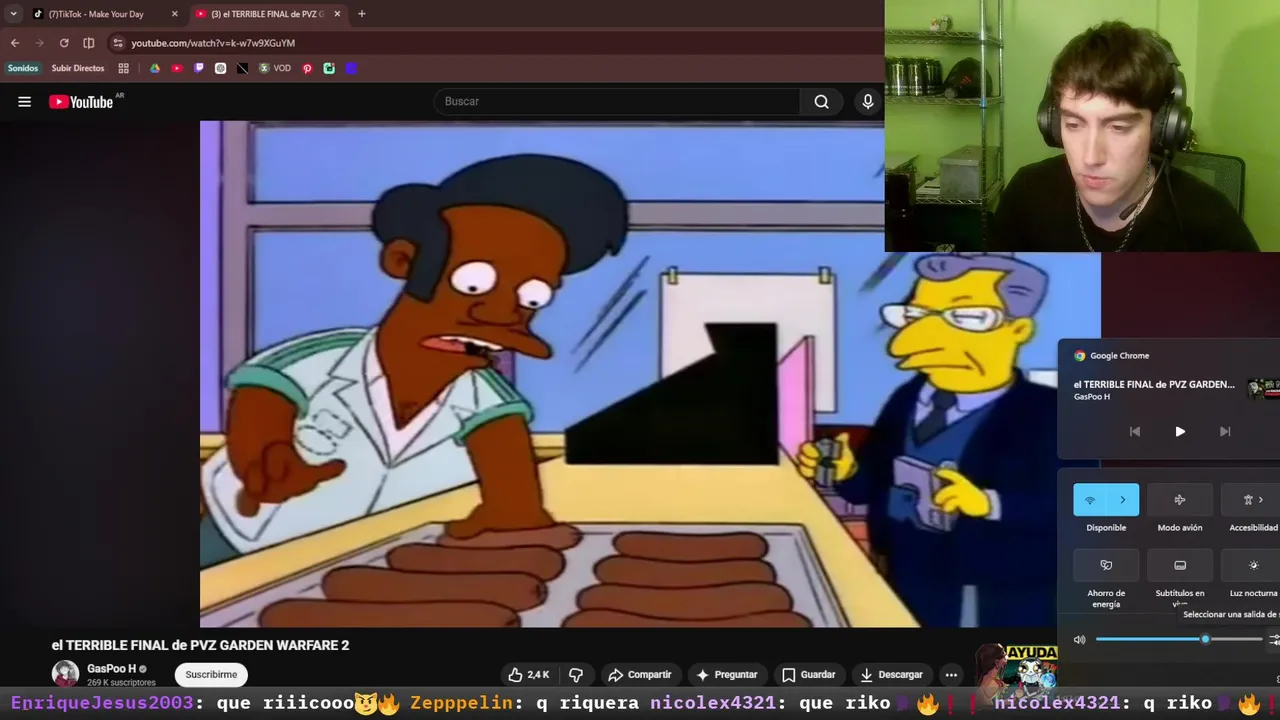
Task: Skip to next track in the media flyout
Action: click(1225, 431)
